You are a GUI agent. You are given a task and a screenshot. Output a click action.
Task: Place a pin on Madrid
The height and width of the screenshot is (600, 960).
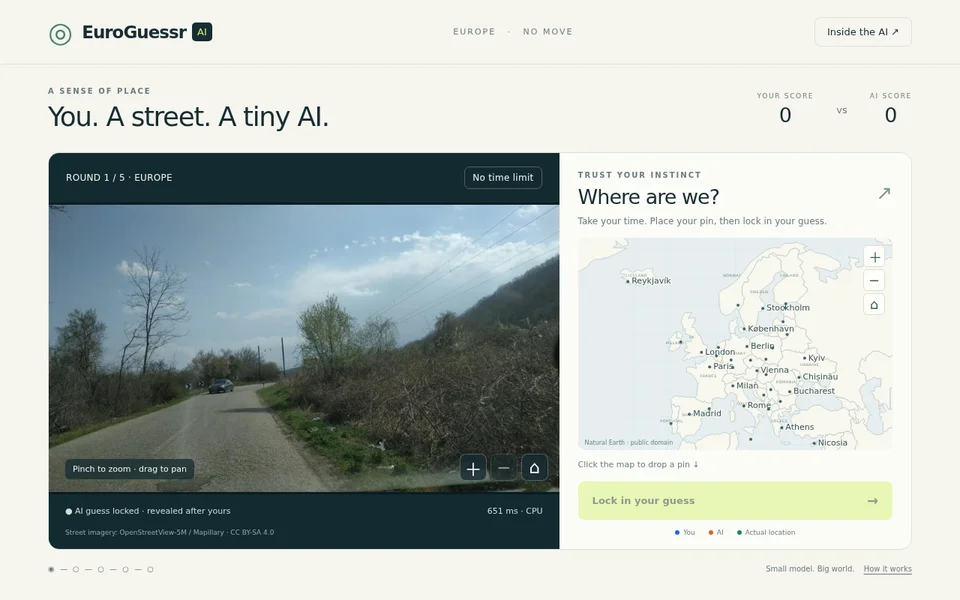coord(689,414)
